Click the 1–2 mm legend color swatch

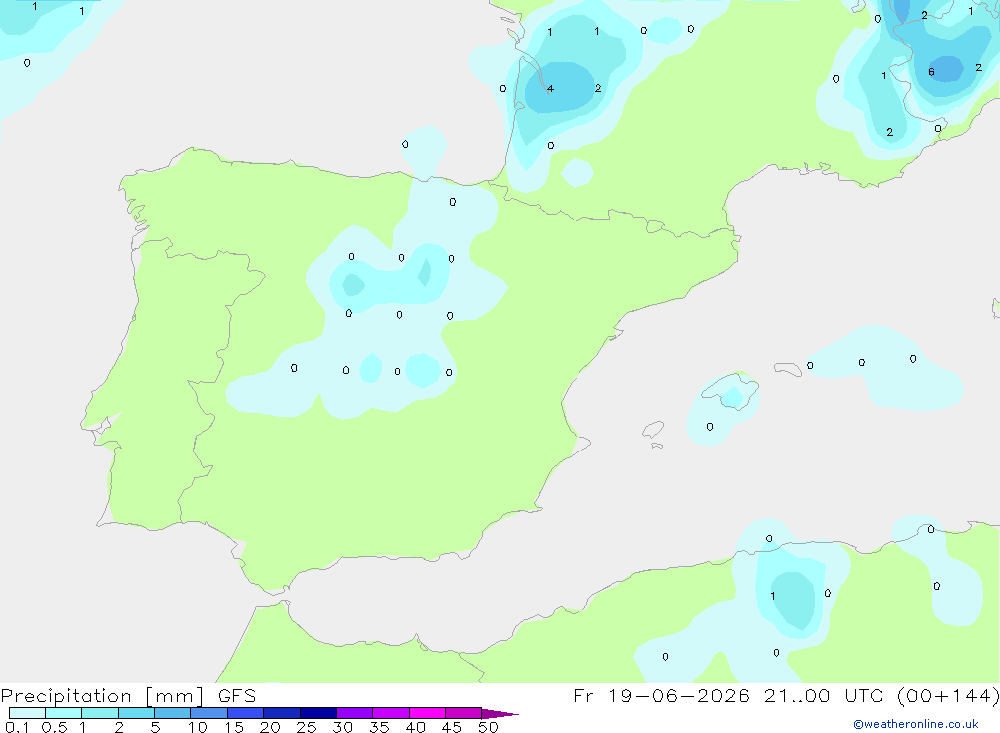coord(99,713)
